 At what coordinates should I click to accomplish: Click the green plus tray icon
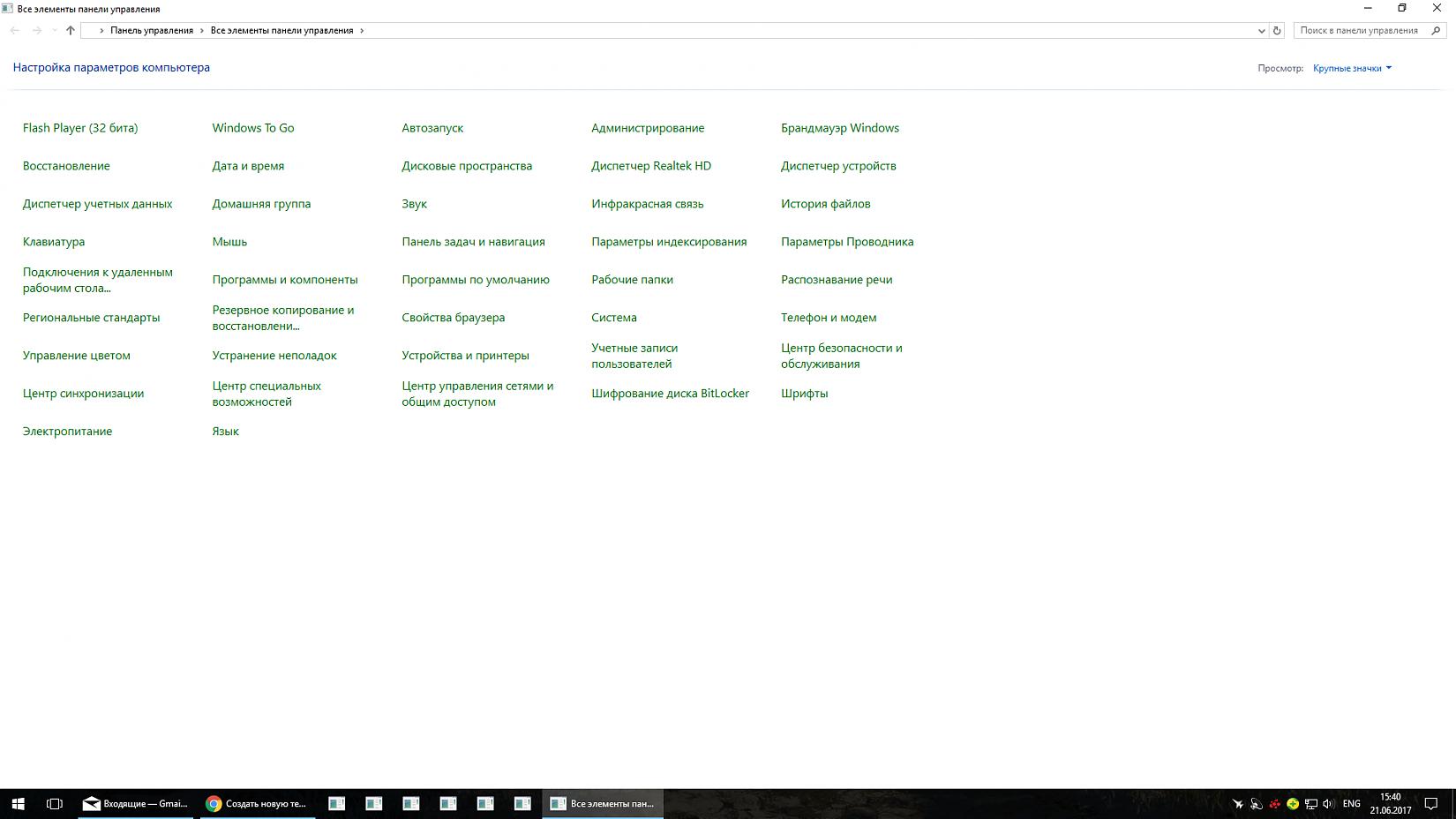point(1293,804)
